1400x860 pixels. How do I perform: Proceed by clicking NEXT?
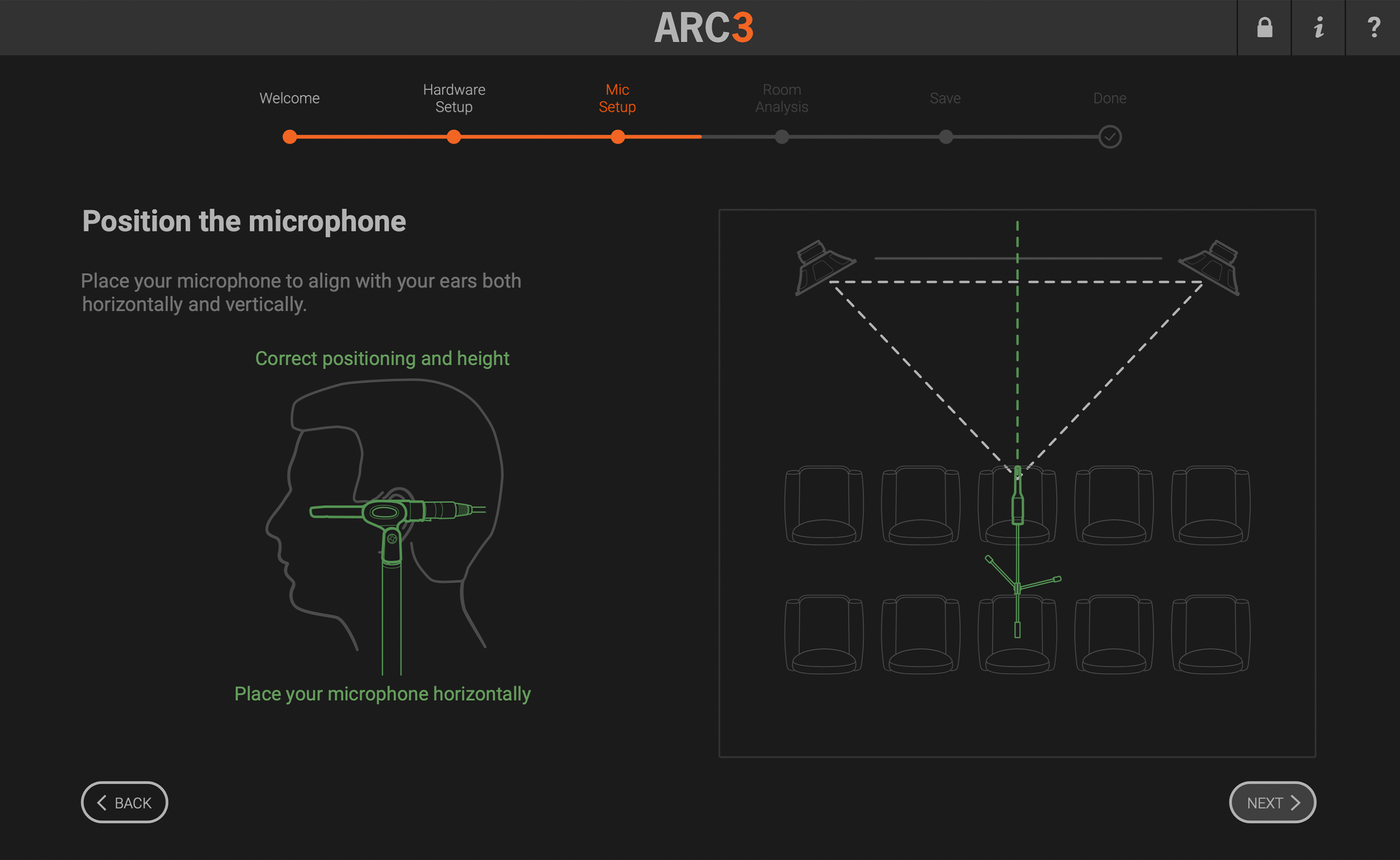point(1272,802)
